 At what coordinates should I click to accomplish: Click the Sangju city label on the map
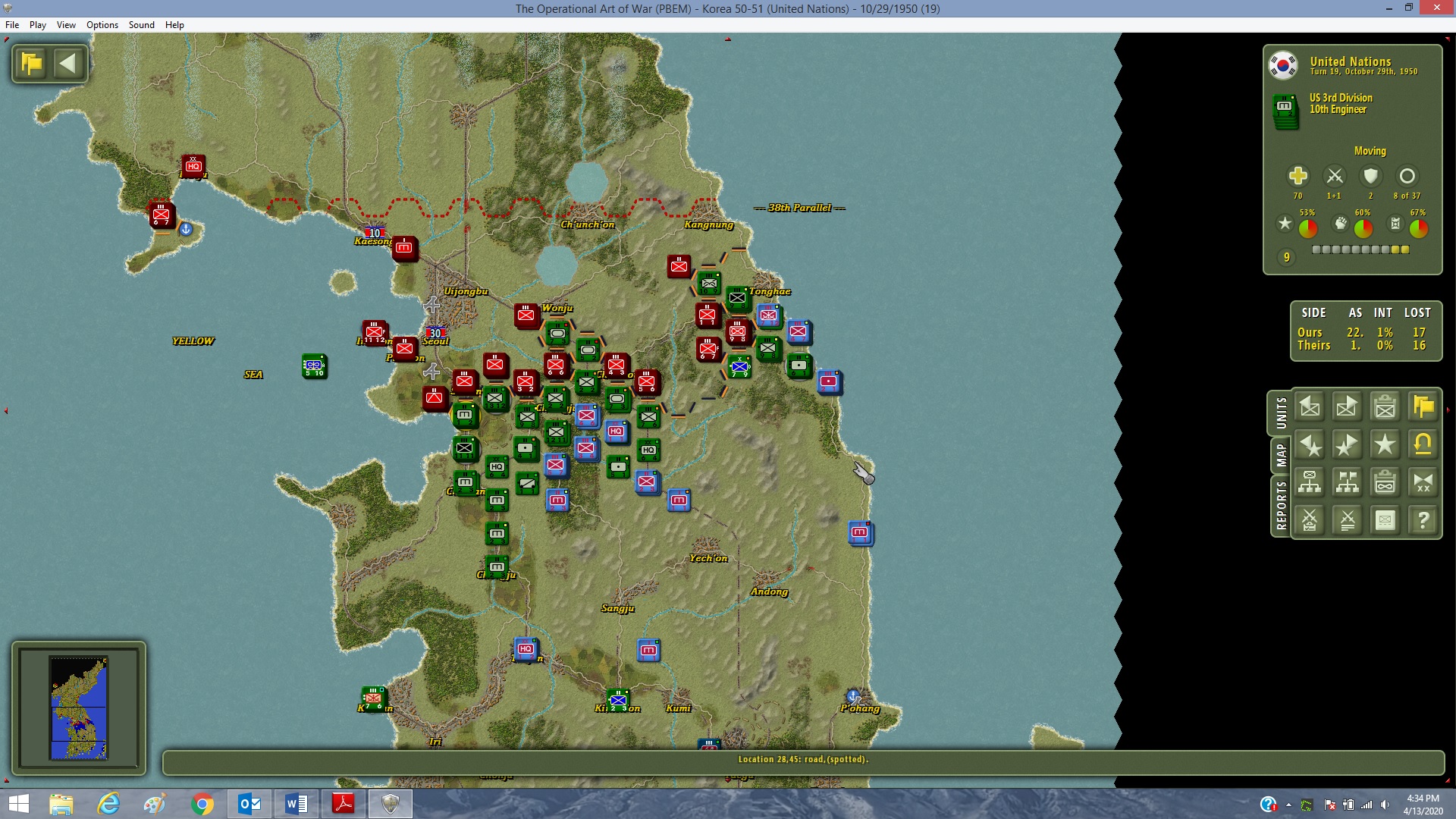618,608
